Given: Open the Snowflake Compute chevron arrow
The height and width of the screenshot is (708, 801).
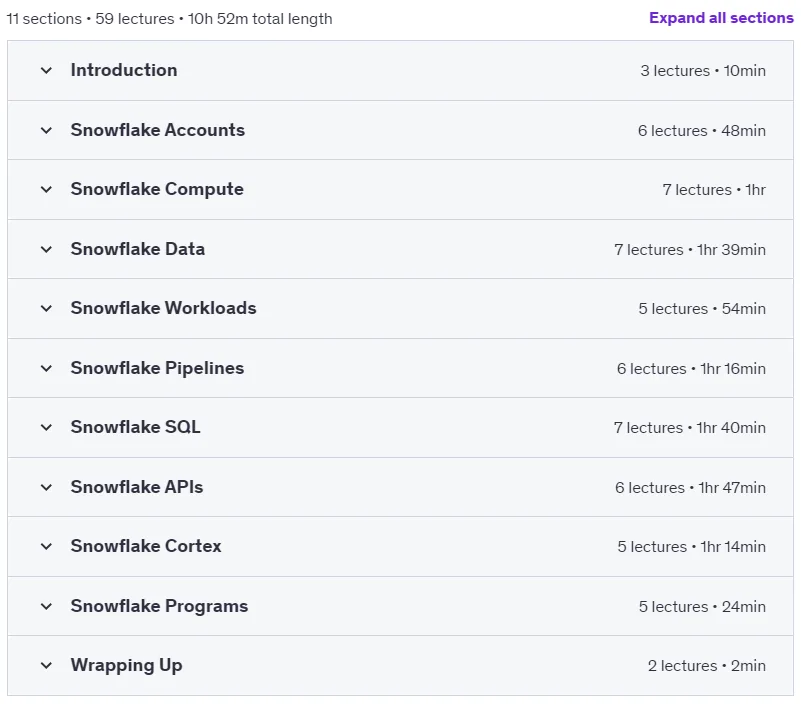Looking at the screenshot, I should pyautogui.click(x=46, y=190).
